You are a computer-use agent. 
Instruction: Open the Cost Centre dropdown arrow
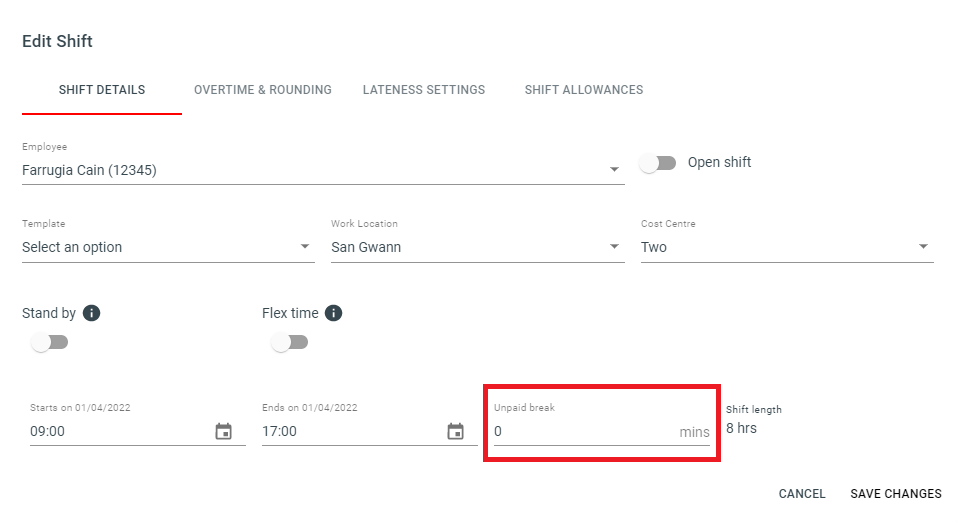pyautogui.click(x=923, y=247)
